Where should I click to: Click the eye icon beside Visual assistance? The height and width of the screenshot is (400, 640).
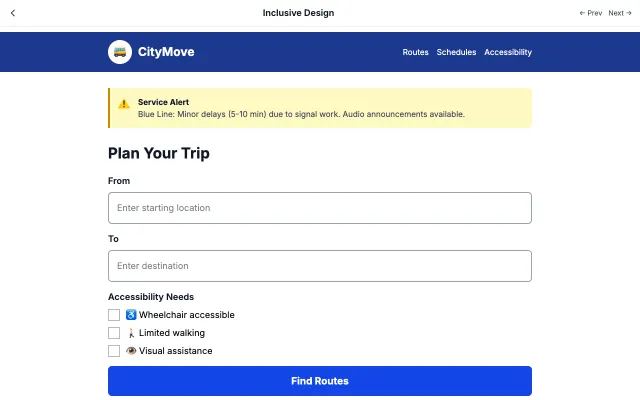(x=131, y=351)
